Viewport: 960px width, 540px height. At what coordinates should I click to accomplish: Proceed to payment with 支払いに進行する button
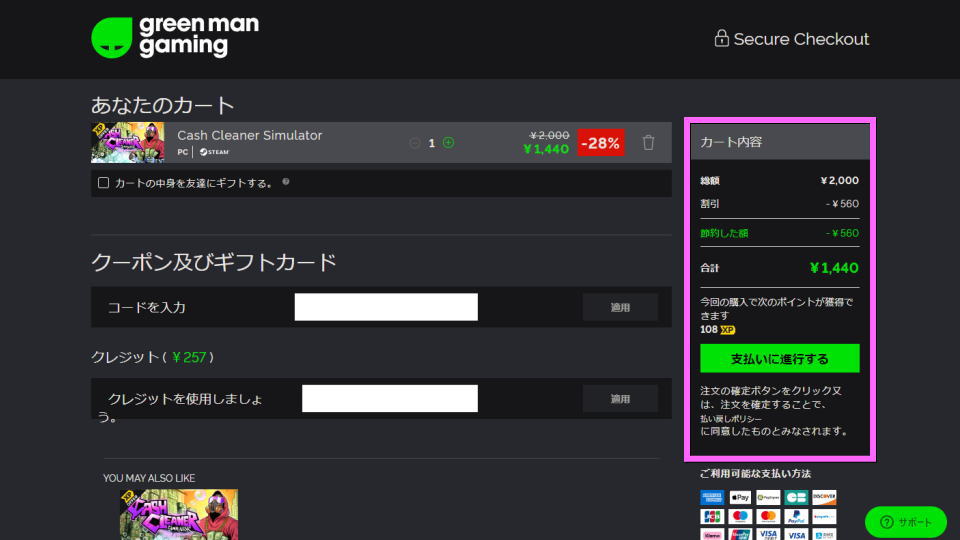[x=779, y=358]
